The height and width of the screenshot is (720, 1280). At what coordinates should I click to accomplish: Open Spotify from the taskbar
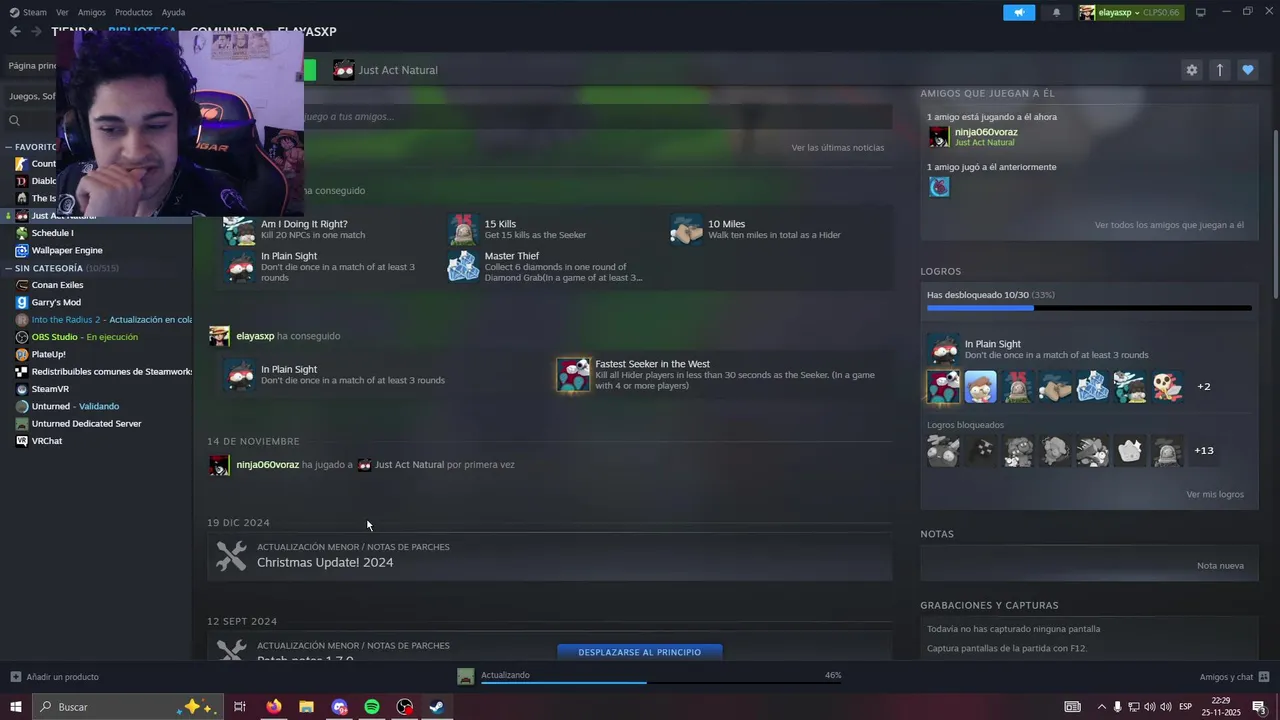pos(372,707)
